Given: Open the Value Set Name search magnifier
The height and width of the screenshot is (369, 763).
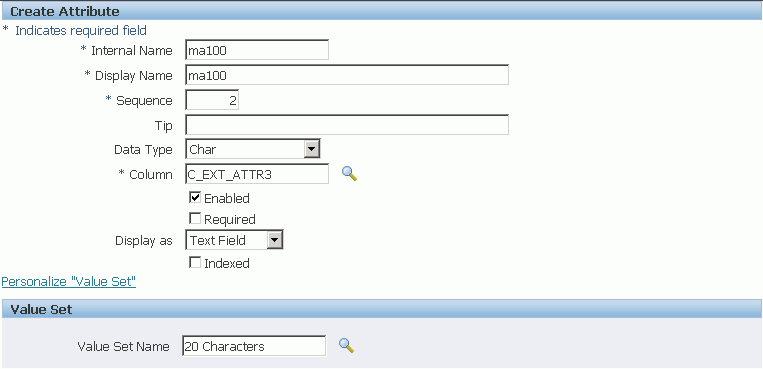Looking at the screenshot, I should (346, 346).
